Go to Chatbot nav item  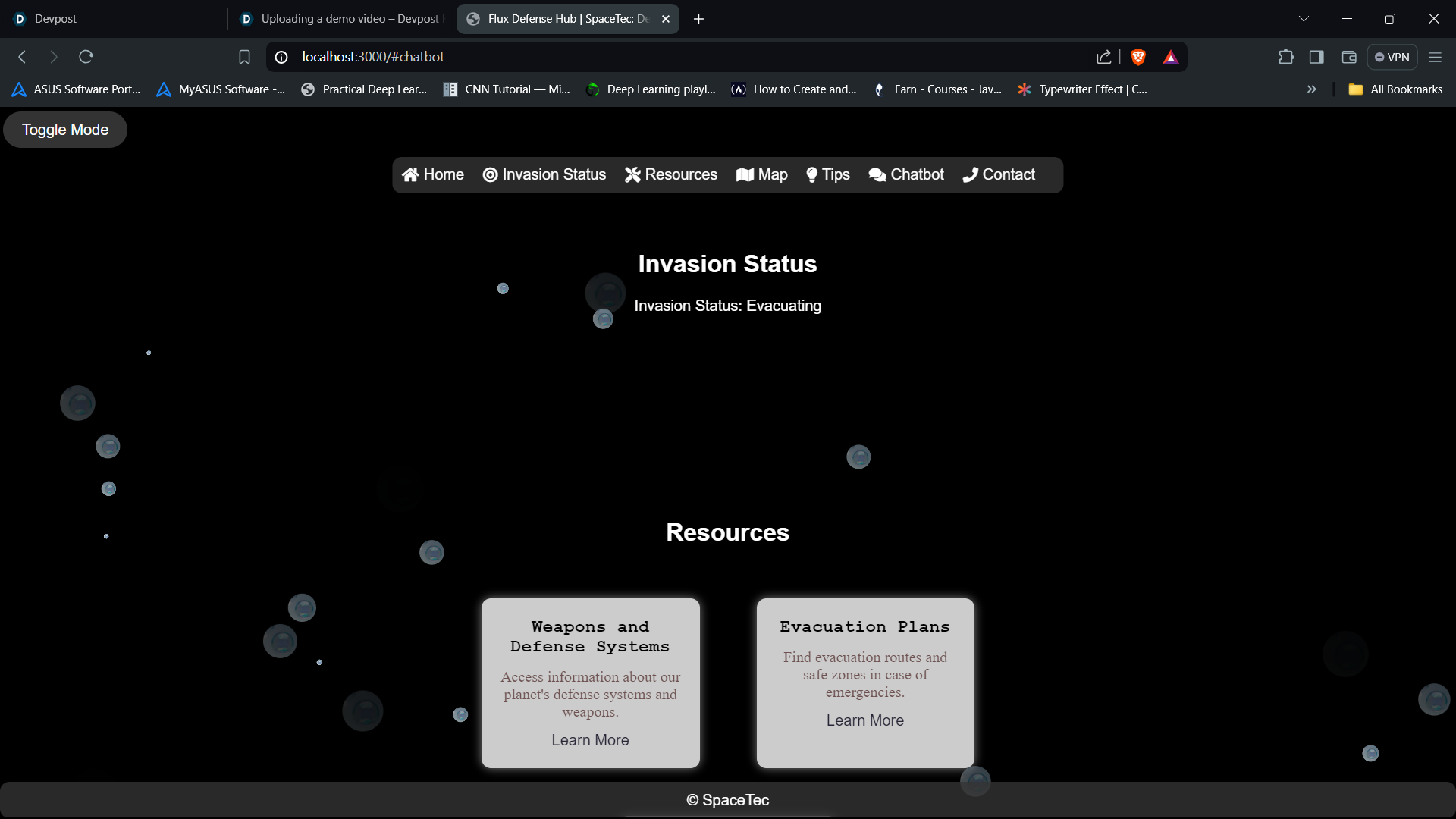point(906,174)
